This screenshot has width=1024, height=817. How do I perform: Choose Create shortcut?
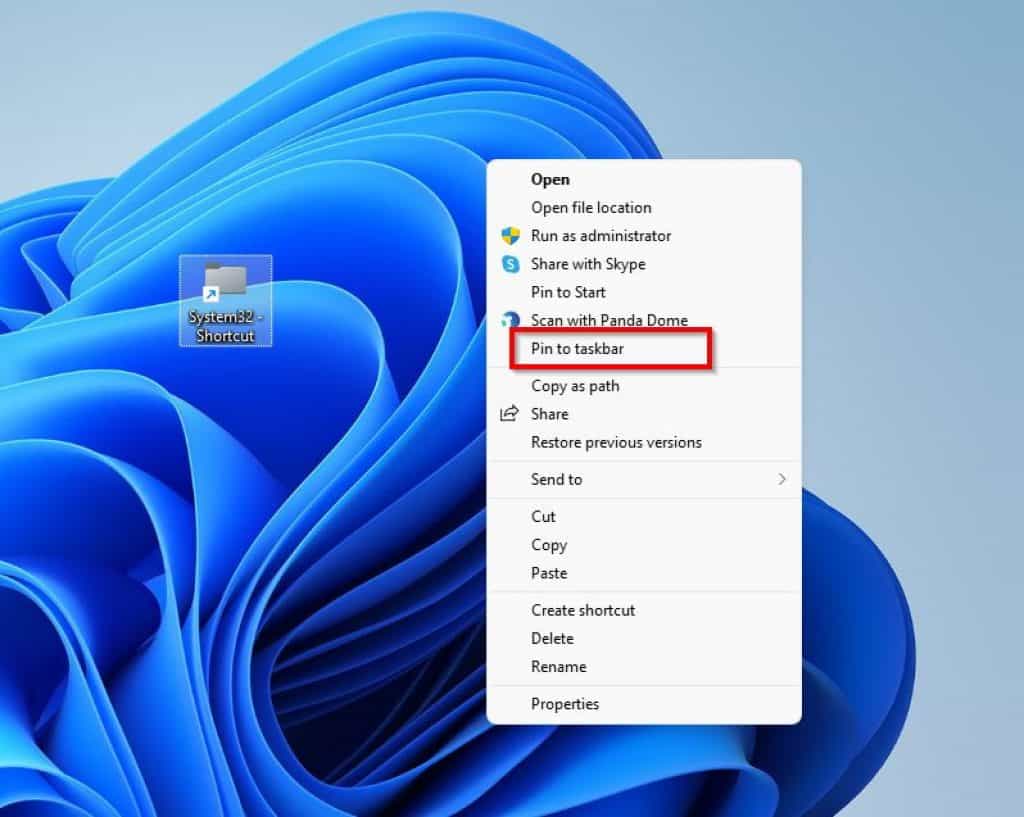644,610
